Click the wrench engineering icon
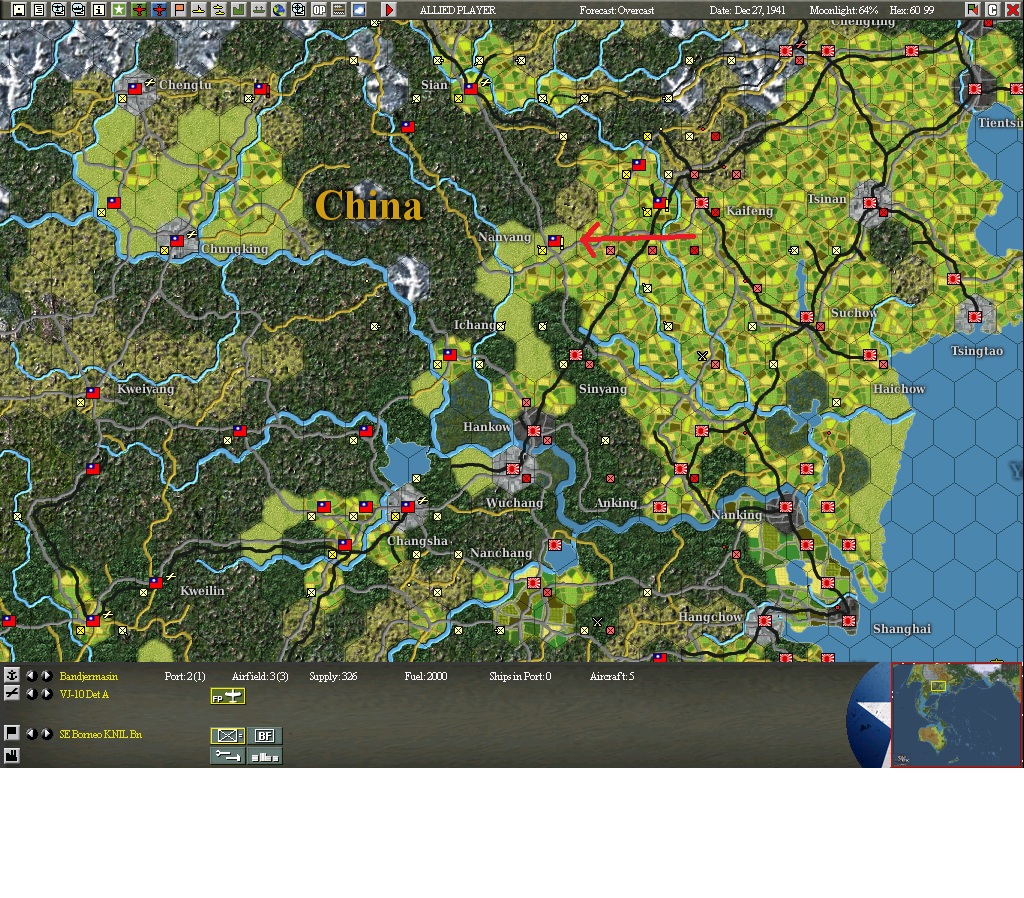This screenshot has height=898, width=1024. click(x=228, y=756)
